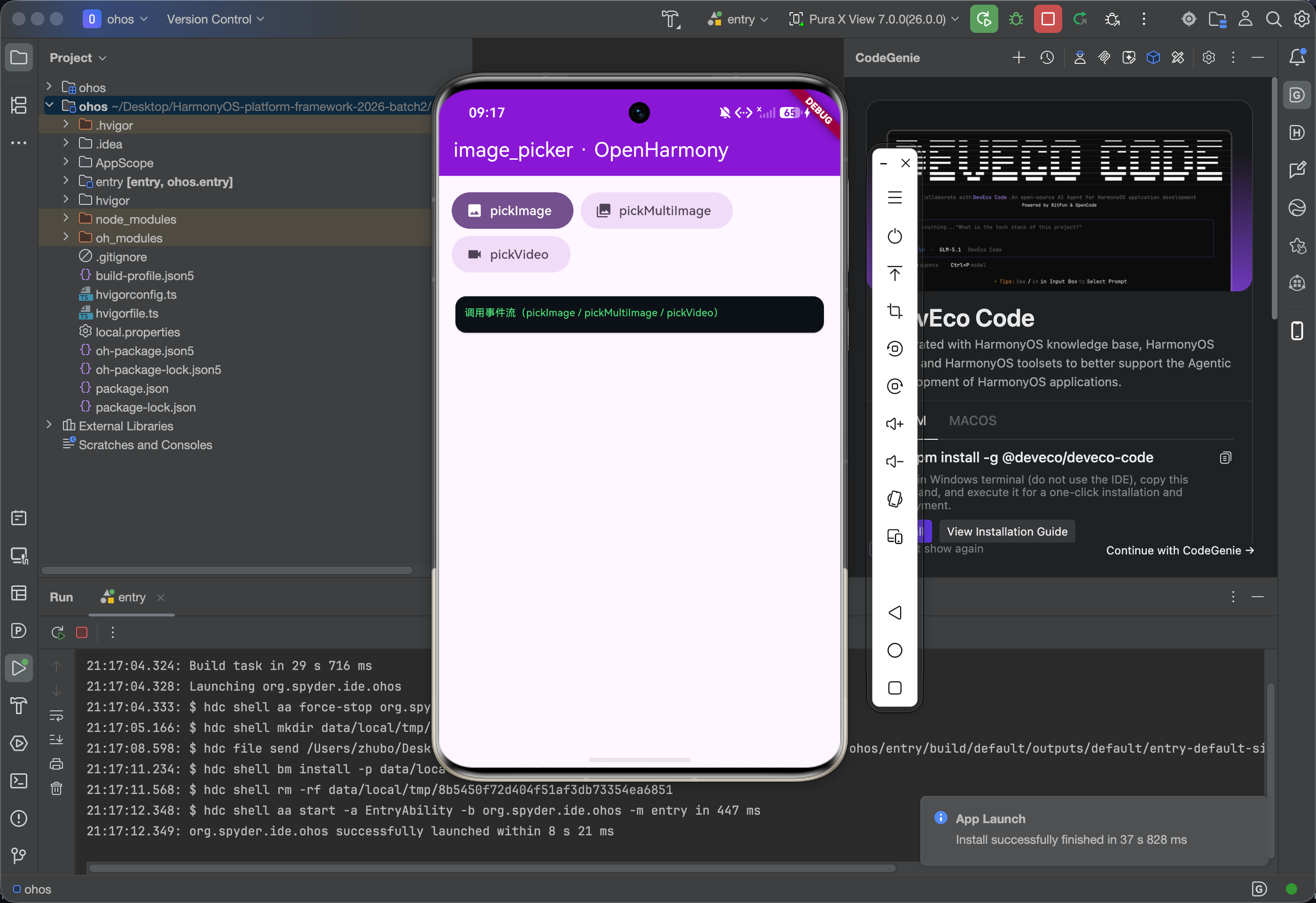
Task: Open the notifications bell in right sidebar
Action: coord(1297,57)
